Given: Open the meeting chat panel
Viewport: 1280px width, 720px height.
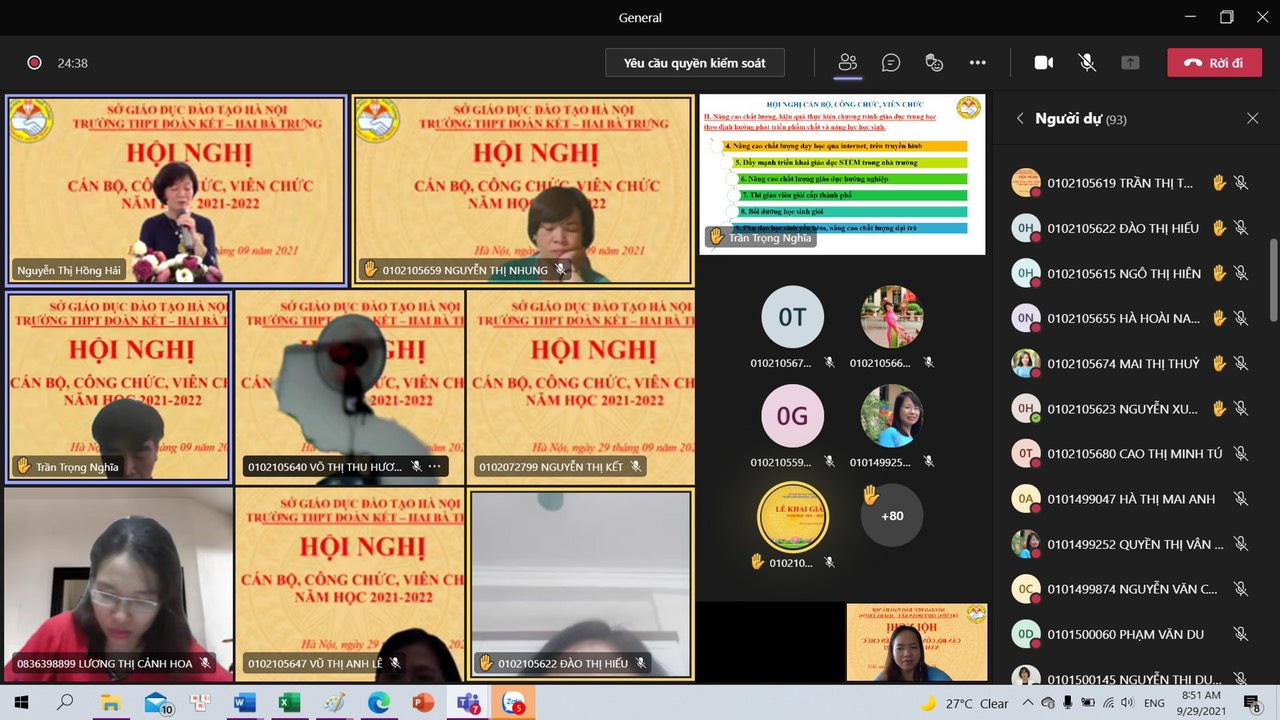Looking at the screenshot, I should (x=891, y=63).
